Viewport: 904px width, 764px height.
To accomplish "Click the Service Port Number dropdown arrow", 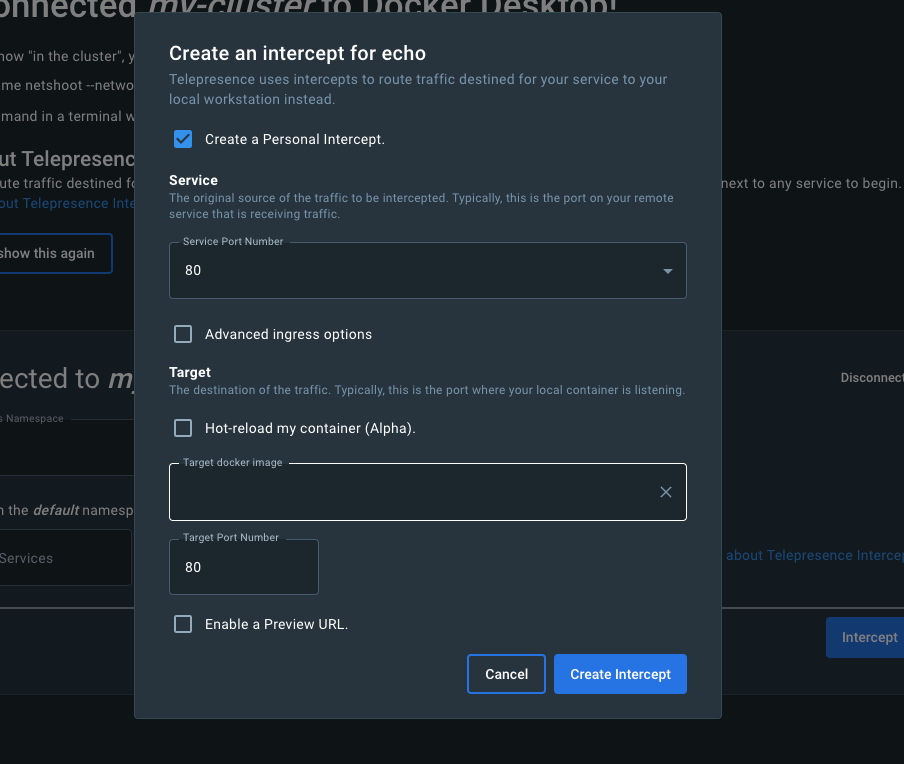I will pos(667,271).
